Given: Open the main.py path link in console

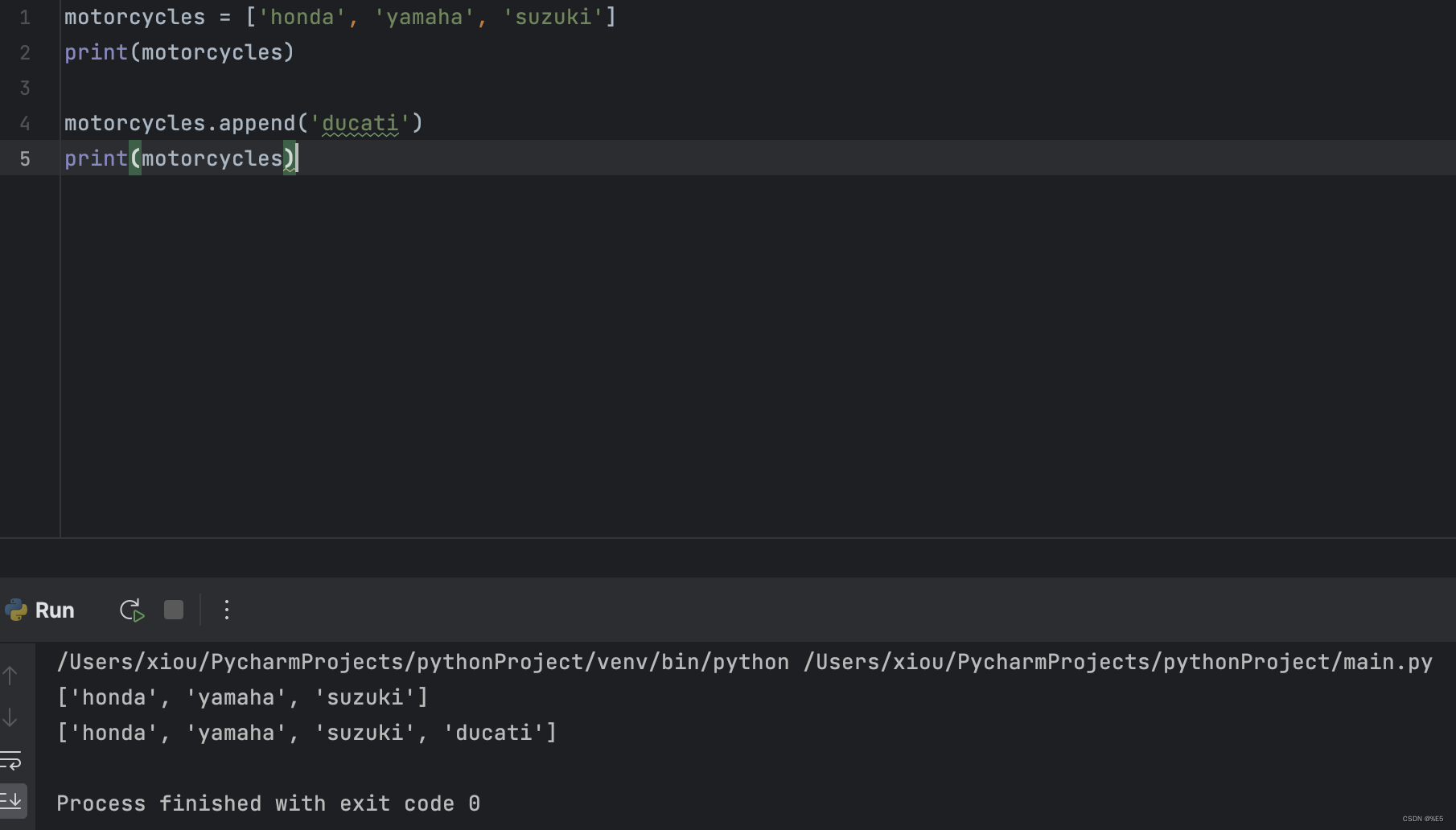Looking at the screenshot, I should pyautogui.click(x=1118, y=662).
